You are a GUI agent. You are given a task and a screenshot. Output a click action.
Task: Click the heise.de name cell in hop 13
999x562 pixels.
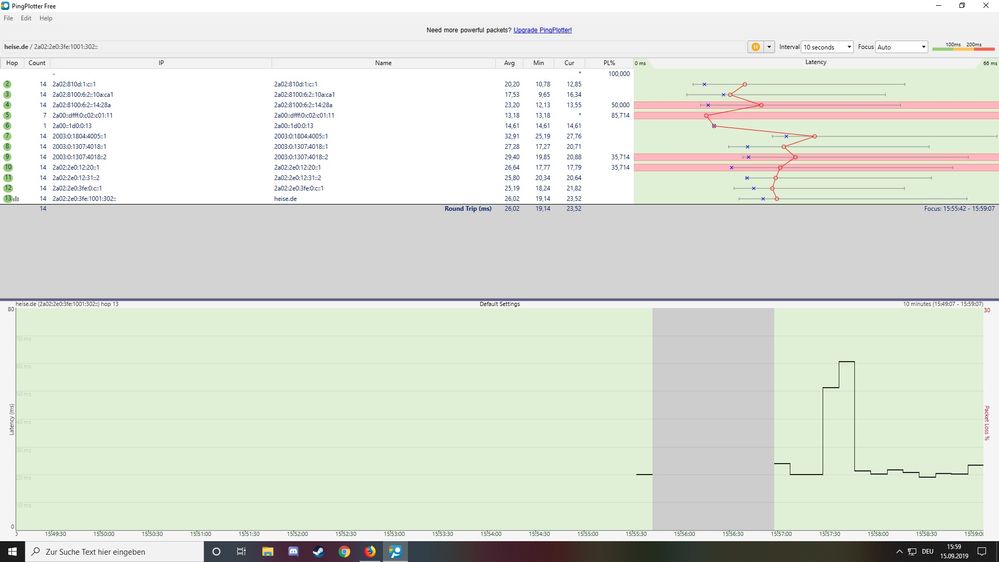tap(285, 199)
